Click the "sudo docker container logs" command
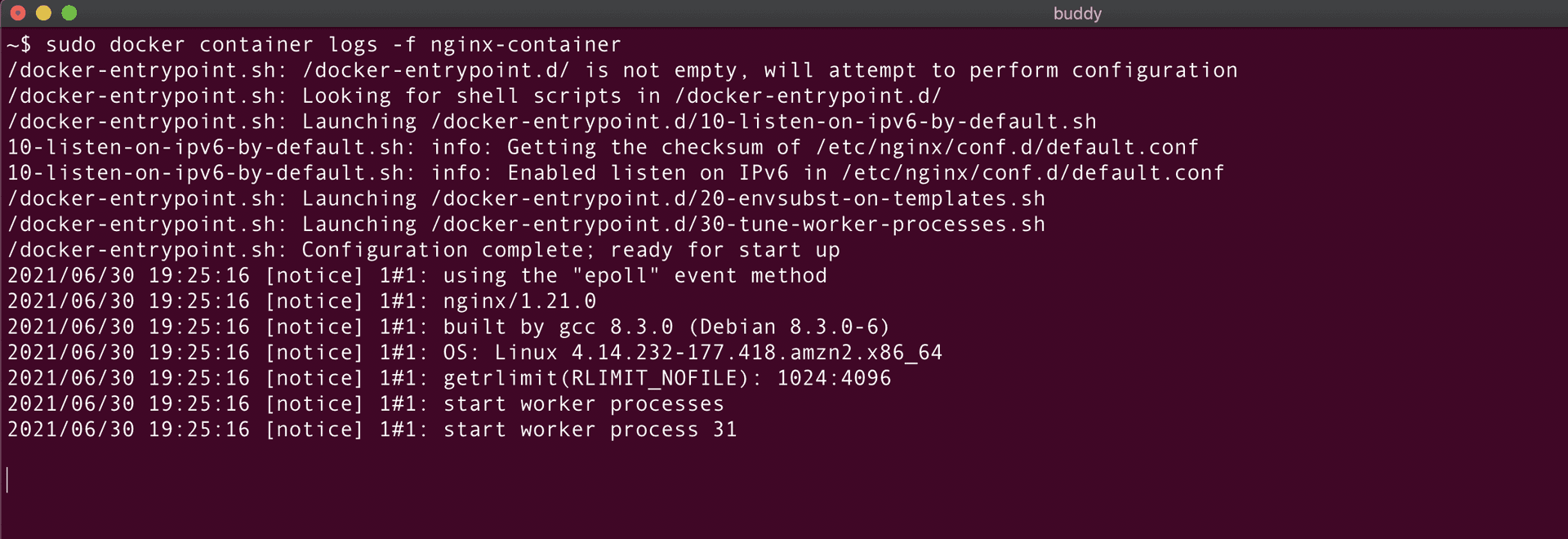The height and width of the screenshot is (539, 1568). click(x=212, y=45)
